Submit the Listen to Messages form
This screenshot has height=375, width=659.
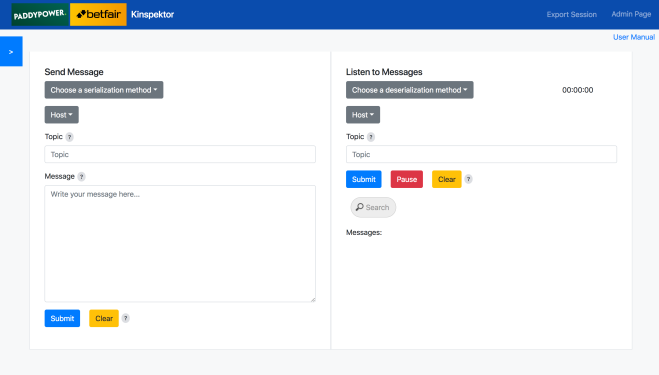pos(364,179)
